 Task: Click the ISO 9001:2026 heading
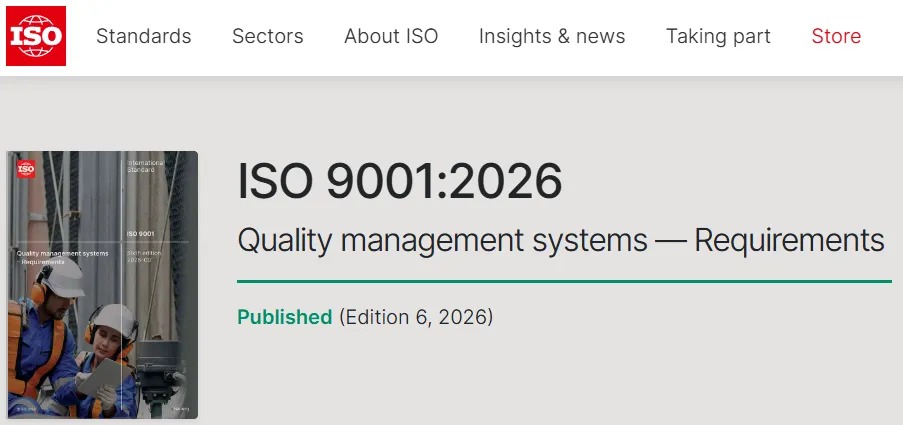pos(400,181)
